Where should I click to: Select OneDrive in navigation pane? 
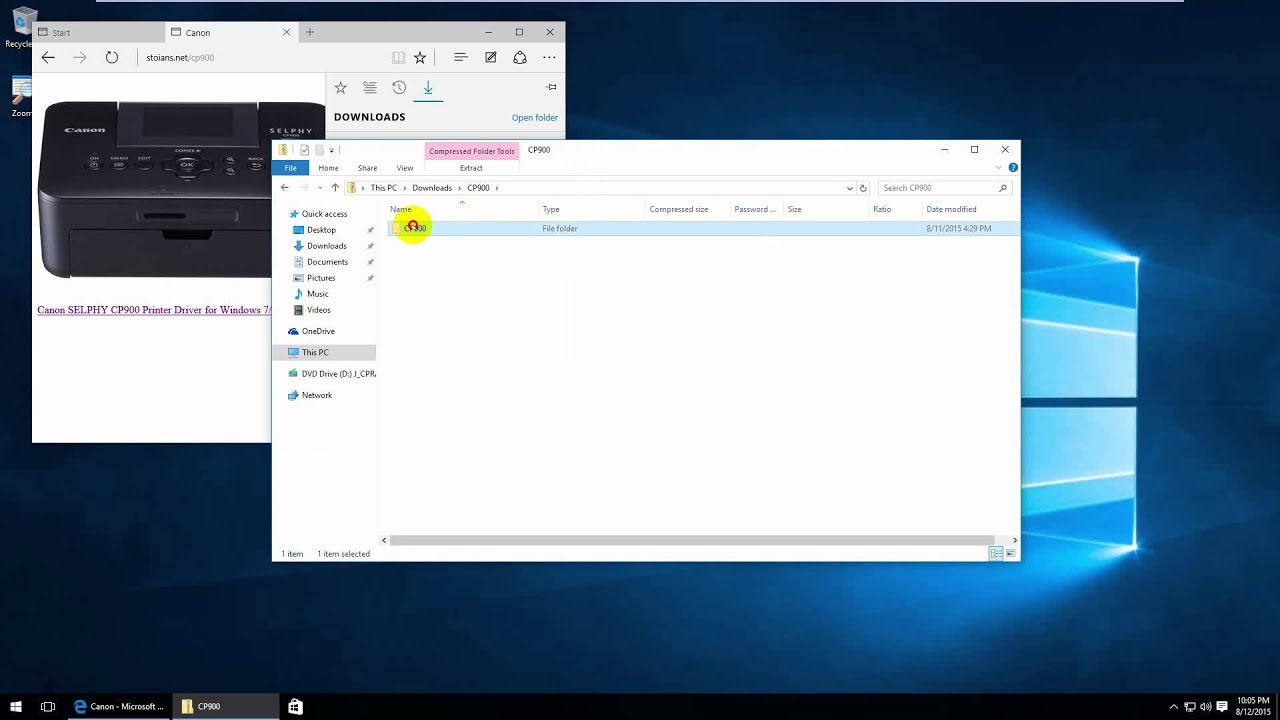[318, 331]
